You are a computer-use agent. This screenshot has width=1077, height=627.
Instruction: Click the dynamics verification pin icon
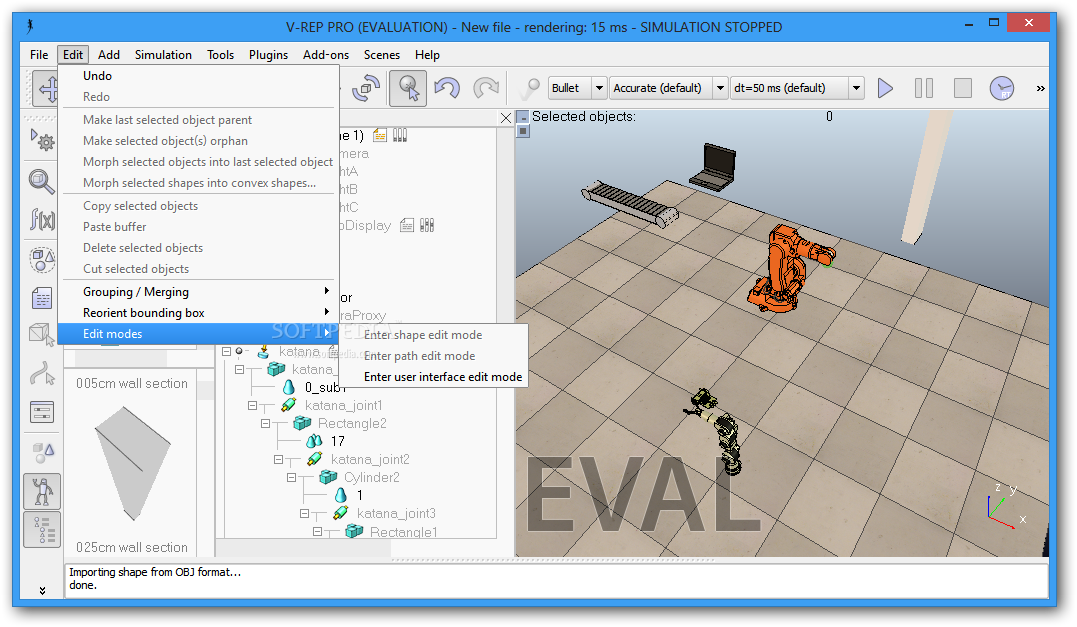point(529,89)
